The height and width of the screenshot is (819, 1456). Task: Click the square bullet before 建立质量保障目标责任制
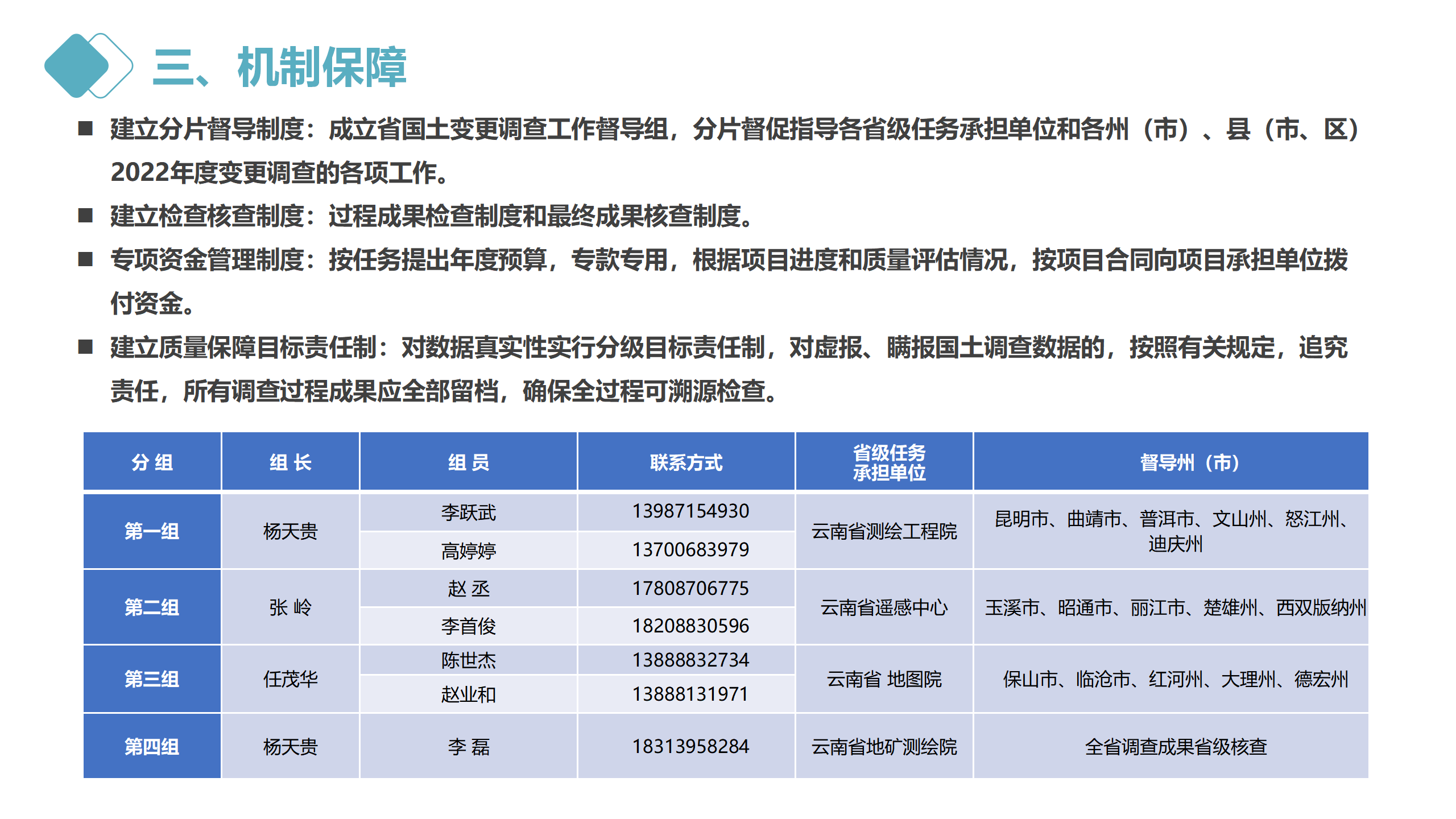click(x=85, y=346)
